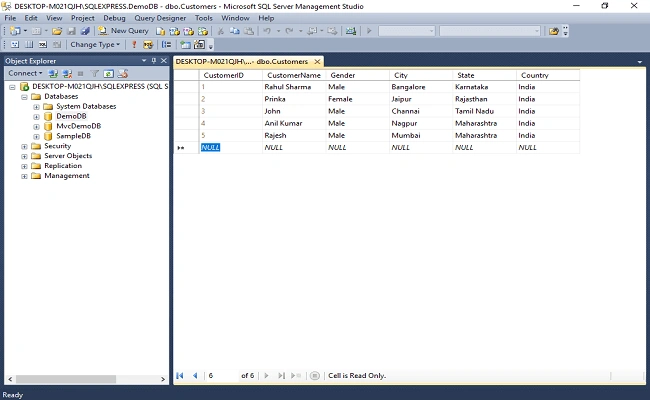Open the Open File folder icon
This screenshot has height=400, width=650.
pyautogui.click(x=57, y=31)
